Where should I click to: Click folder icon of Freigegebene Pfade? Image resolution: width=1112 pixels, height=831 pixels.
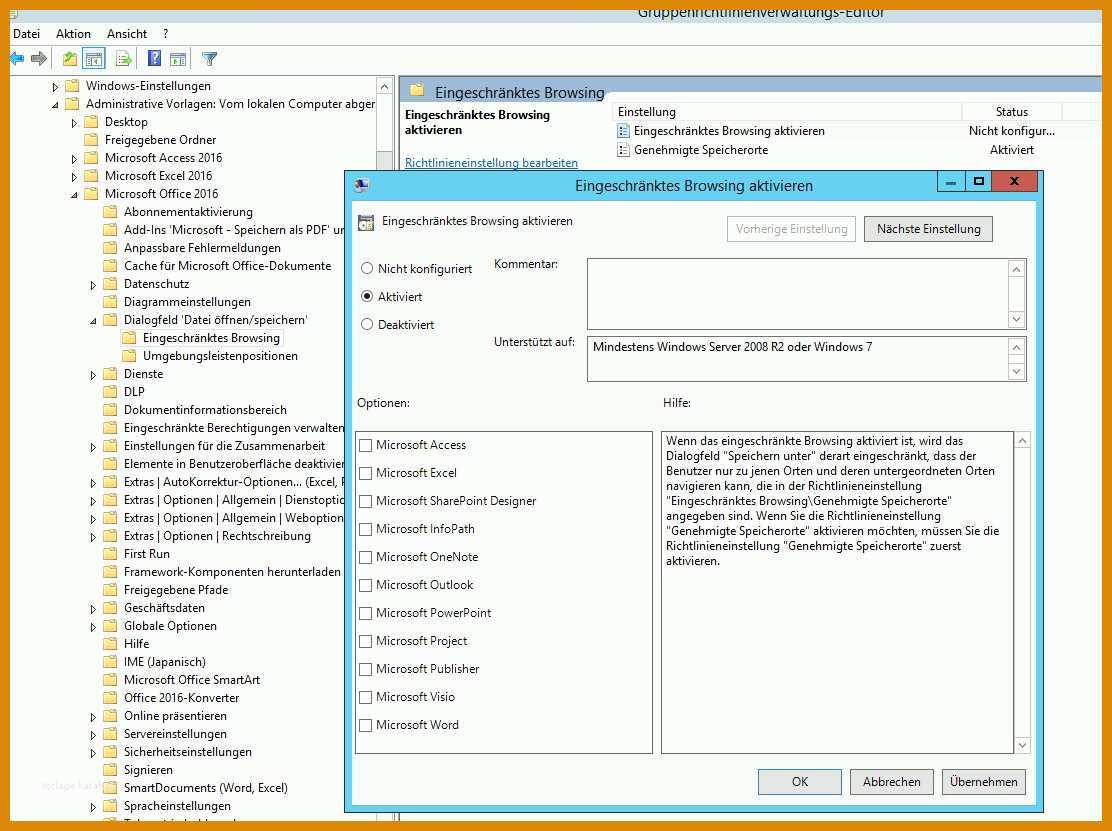(110, 590)
